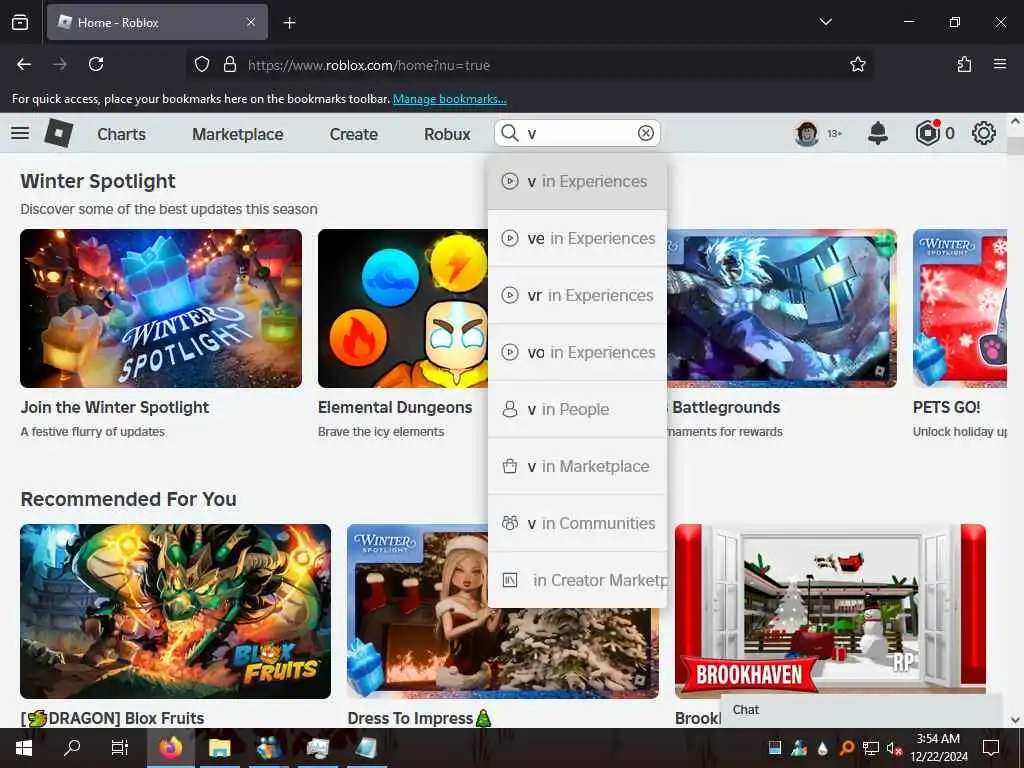1024x768 pixels.
Task: Open File Explorer from the taskbar
Action: 219,748
